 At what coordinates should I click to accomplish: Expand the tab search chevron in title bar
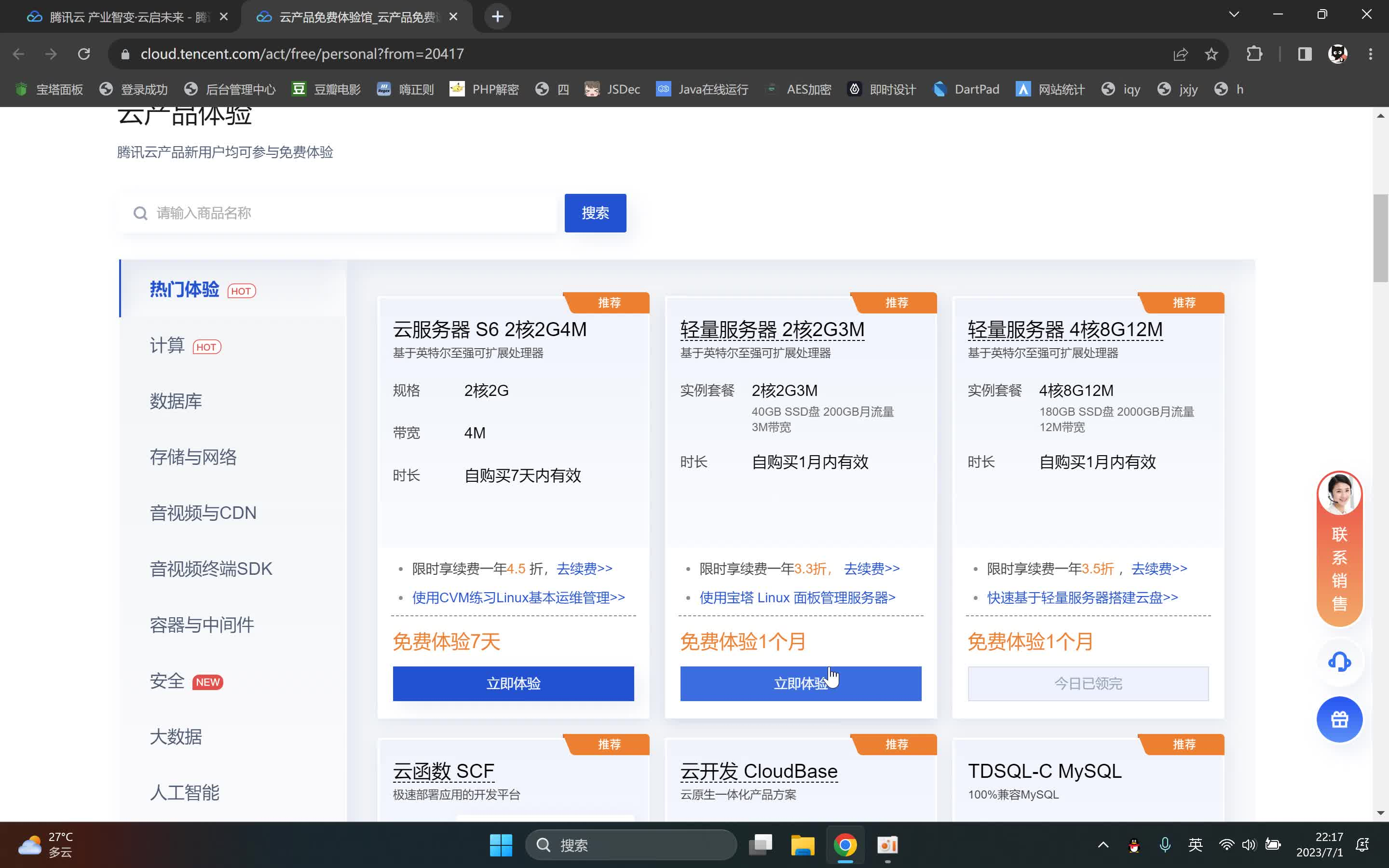pos(1233,14)
